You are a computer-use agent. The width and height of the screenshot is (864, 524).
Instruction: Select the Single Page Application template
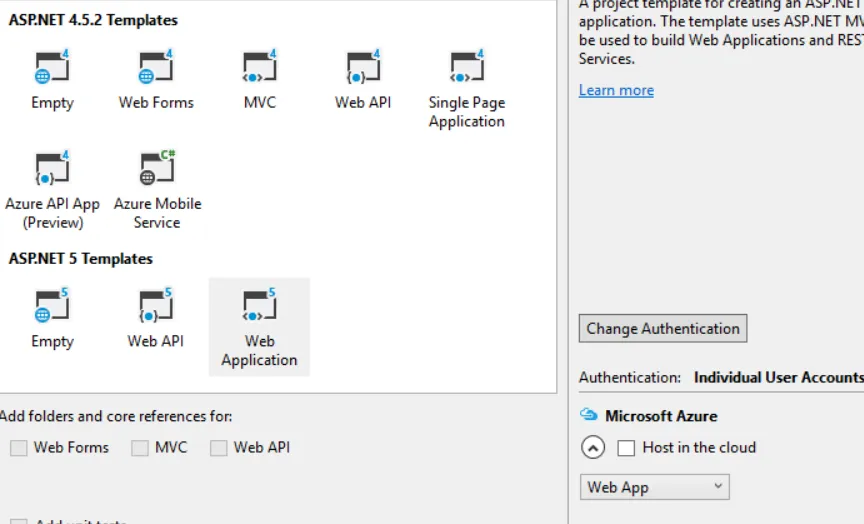tap(466, 68)
